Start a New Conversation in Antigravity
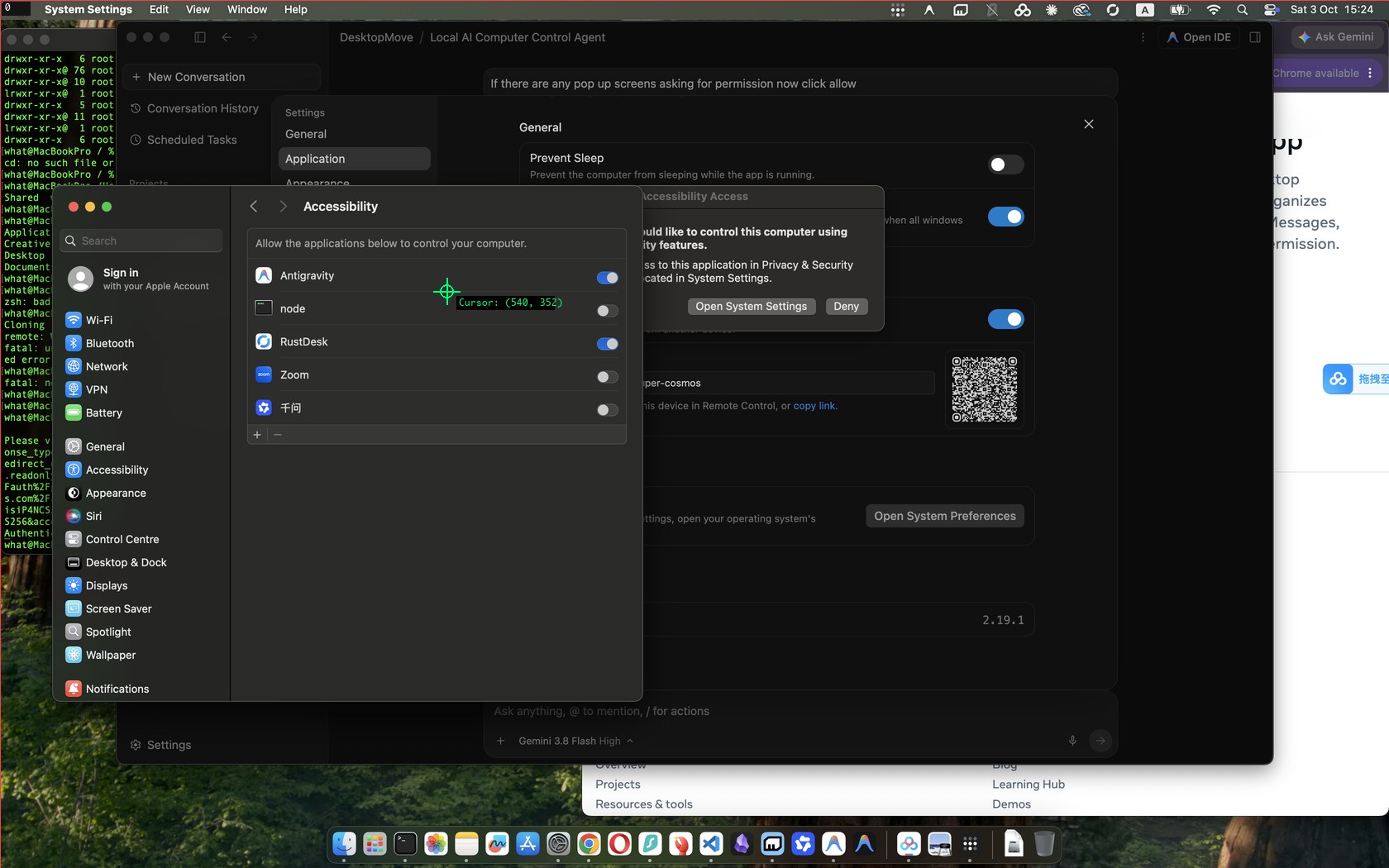 (x=222, y=77)
